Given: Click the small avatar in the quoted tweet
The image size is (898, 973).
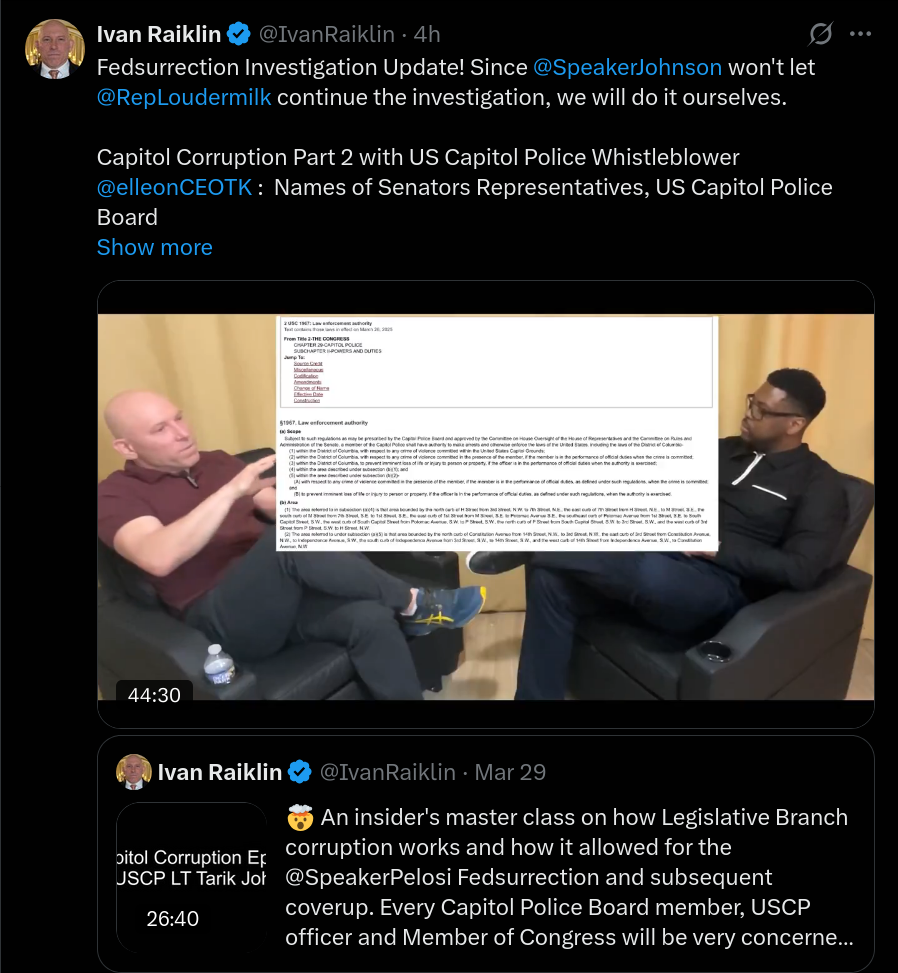Looking at the screenshot, I should pyautogui.click(x=134, y=772).
